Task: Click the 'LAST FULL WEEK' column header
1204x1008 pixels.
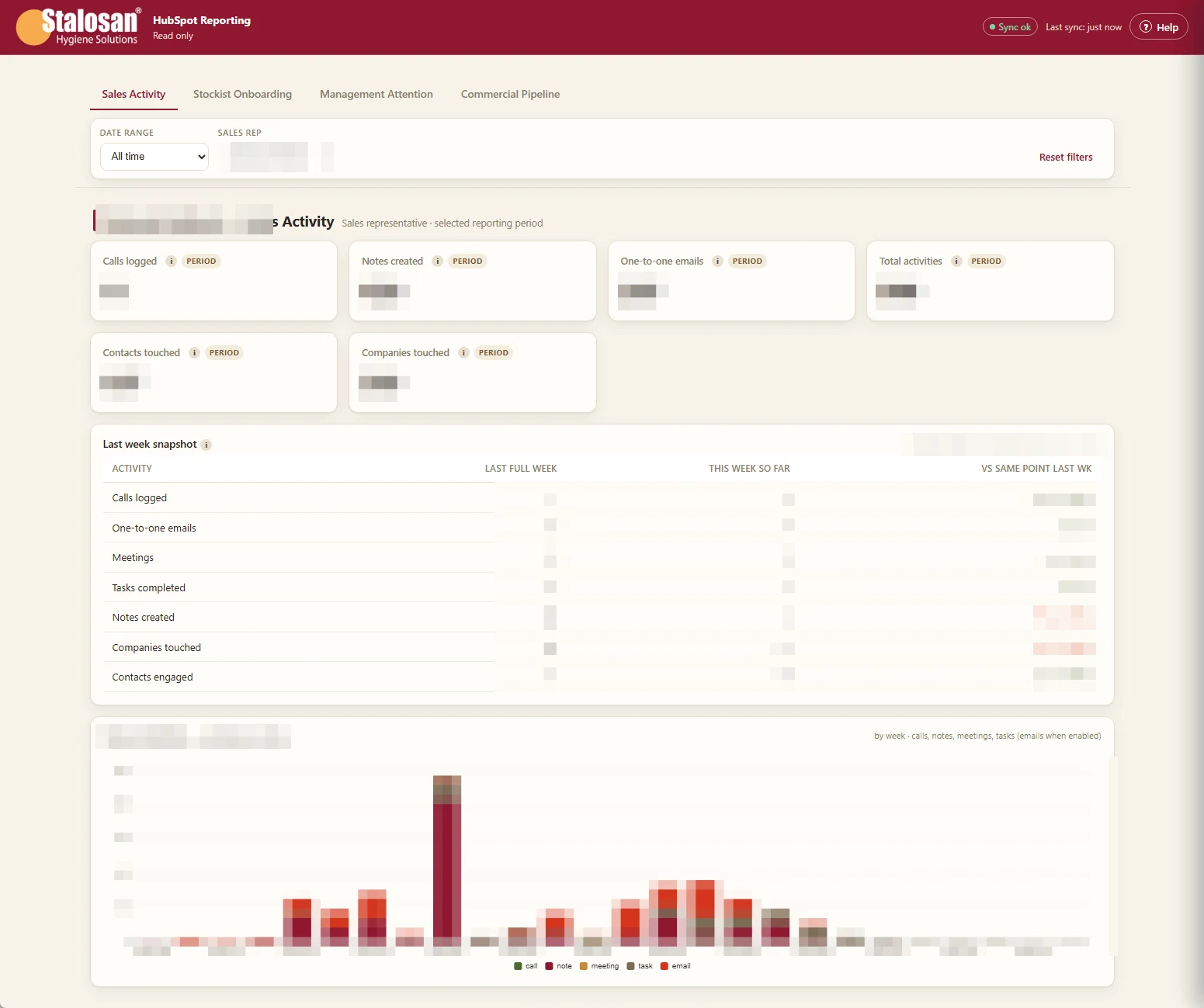Action: click(521, 469)
